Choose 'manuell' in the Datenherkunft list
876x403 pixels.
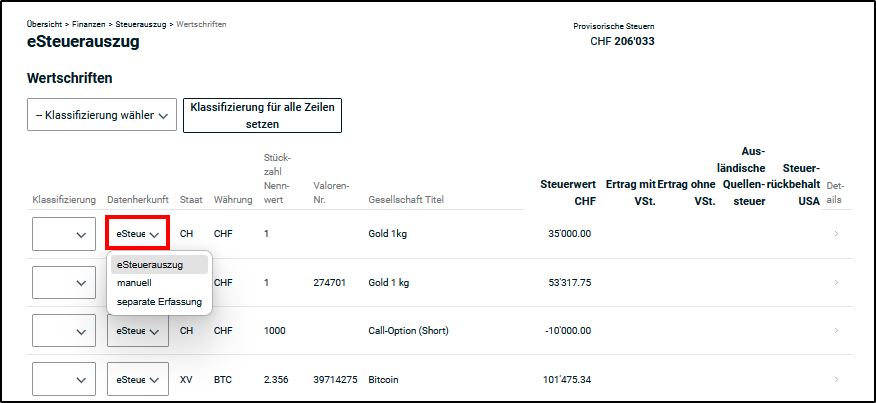coord(134,283)
